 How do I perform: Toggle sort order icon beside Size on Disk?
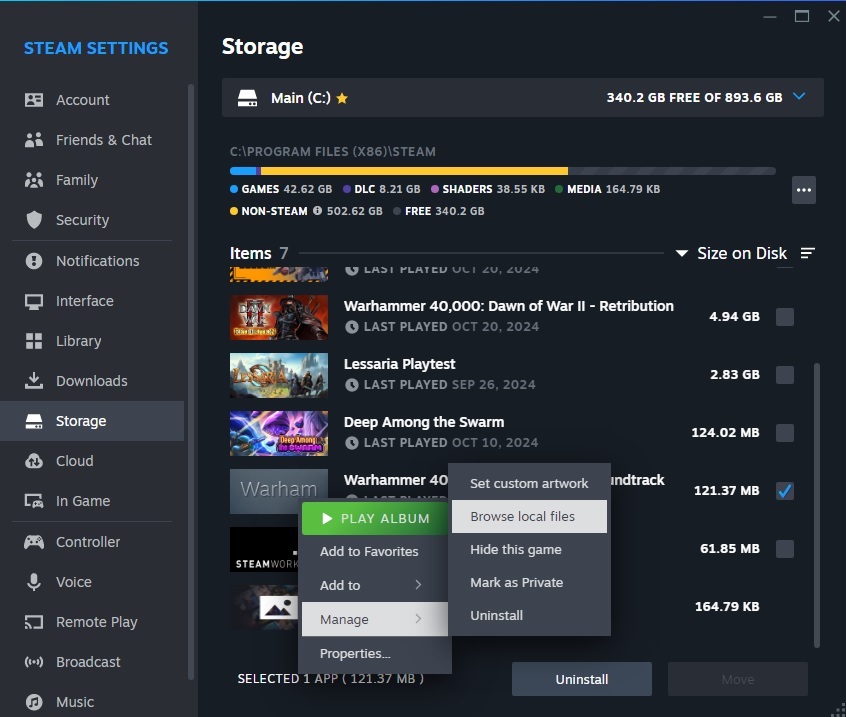click(x=808, y=253)
